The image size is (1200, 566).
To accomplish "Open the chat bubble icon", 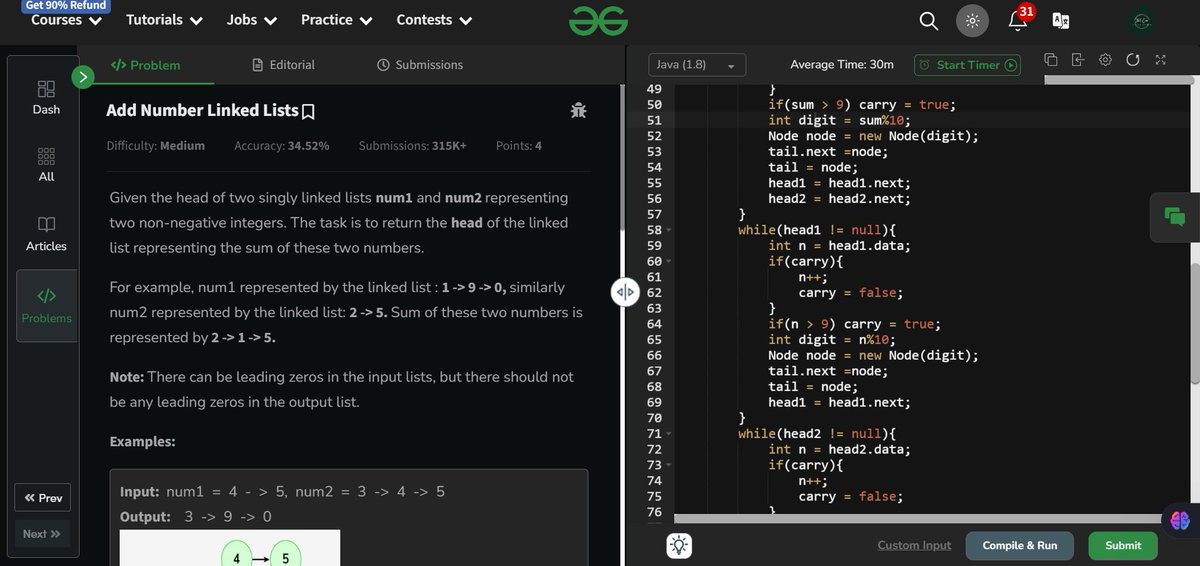I will point(1175,215).
